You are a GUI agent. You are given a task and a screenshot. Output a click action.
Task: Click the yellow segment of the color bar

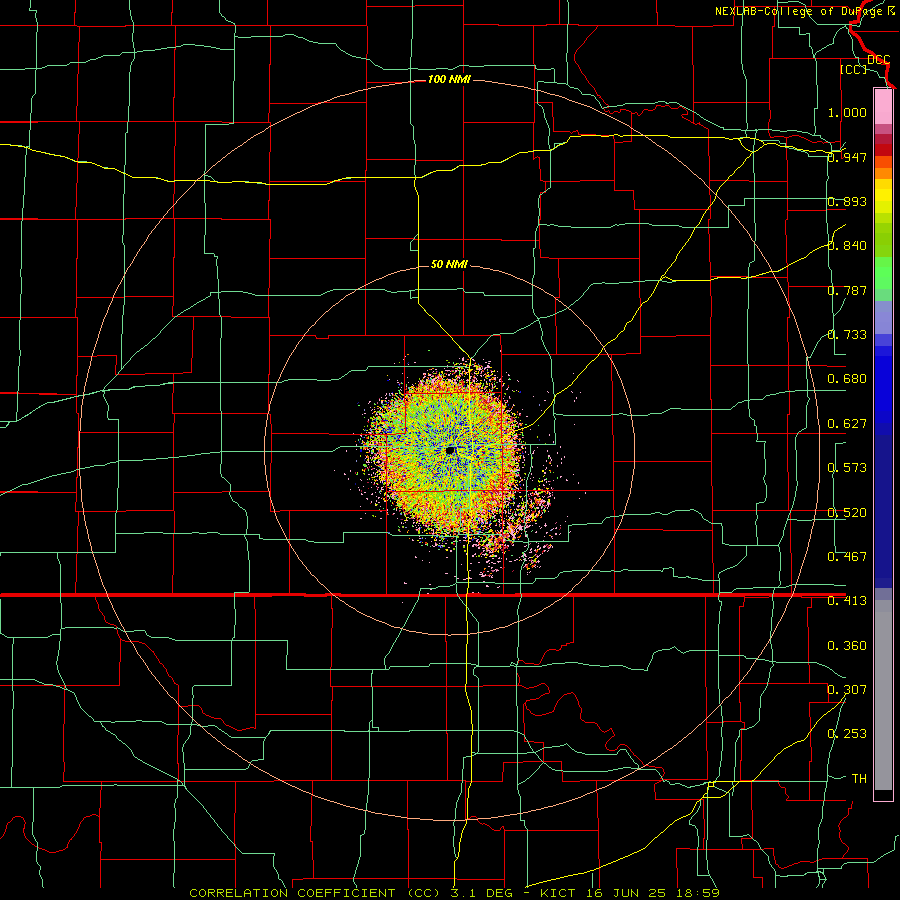(883, 196)
